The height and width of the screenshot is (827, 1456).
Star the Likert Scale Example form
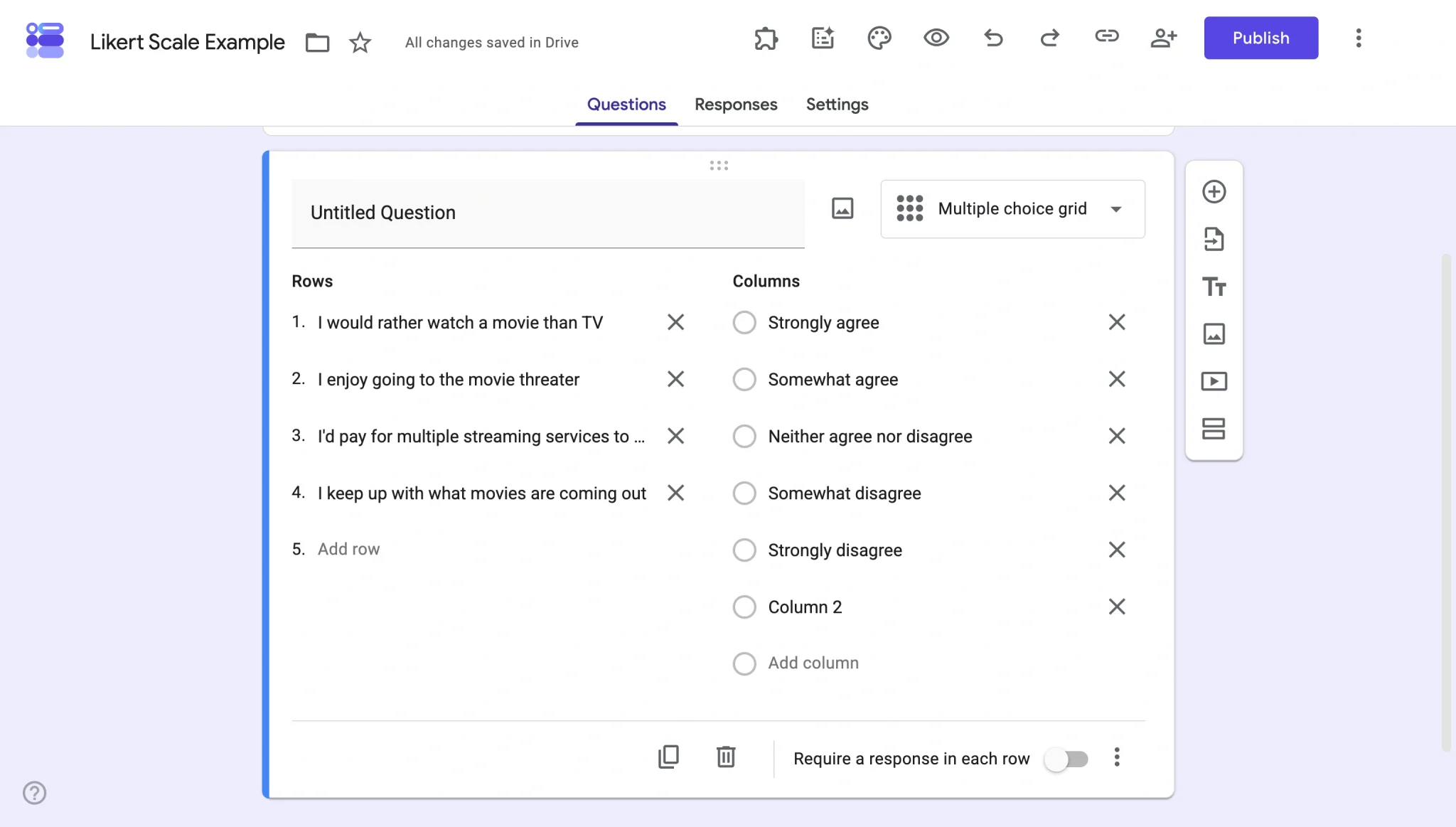(360, 43)
